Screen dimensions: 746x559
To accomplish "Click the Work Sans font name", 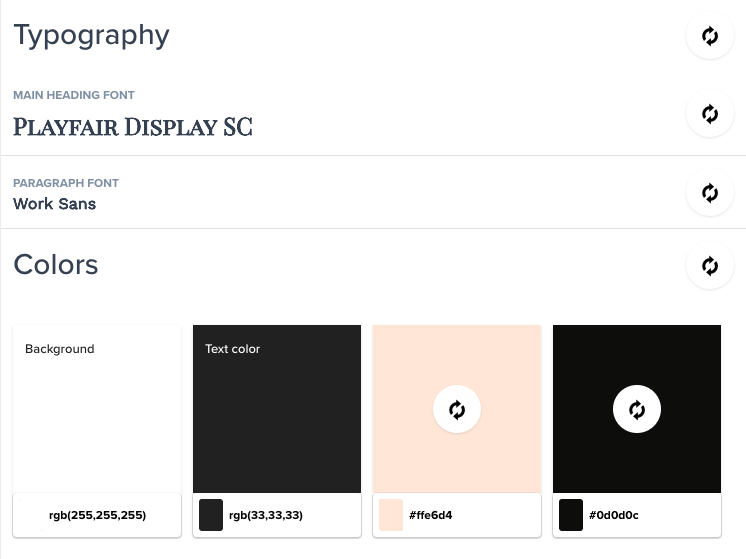I will pyautogui.click(x=55, y=204).
